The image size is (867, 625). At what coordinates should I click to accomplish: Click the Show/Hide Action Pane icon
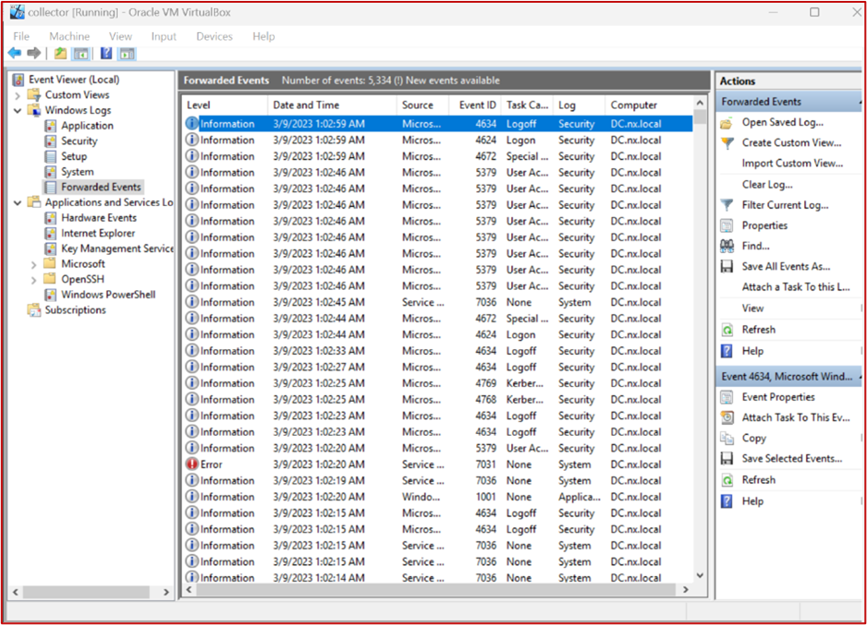(x=127, y=53)
